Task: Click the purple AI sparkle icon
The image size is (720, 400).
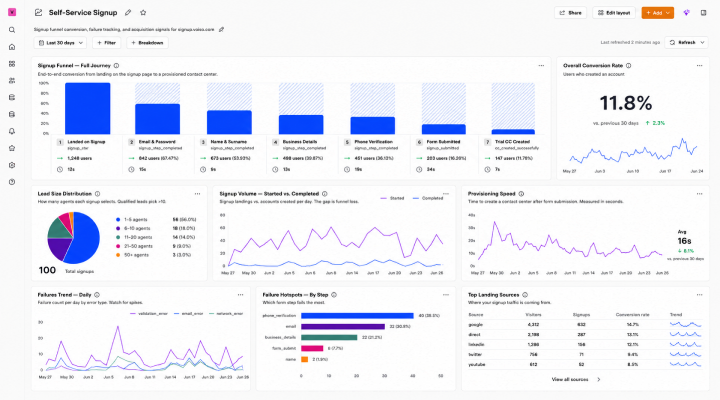Action: (686, 13)
